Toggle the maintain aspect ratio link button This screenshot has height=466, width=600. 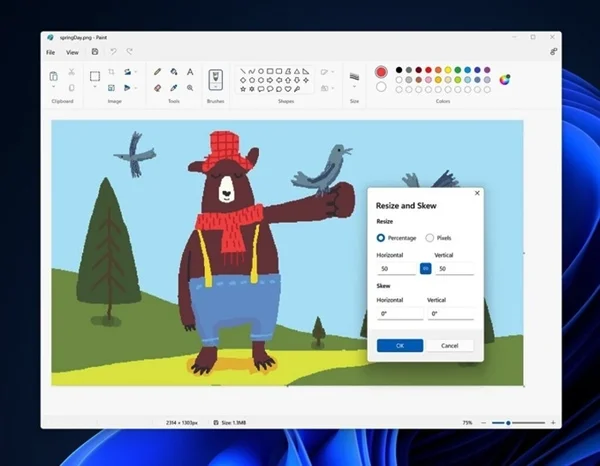pyautogui.click(x=426, y=269)
